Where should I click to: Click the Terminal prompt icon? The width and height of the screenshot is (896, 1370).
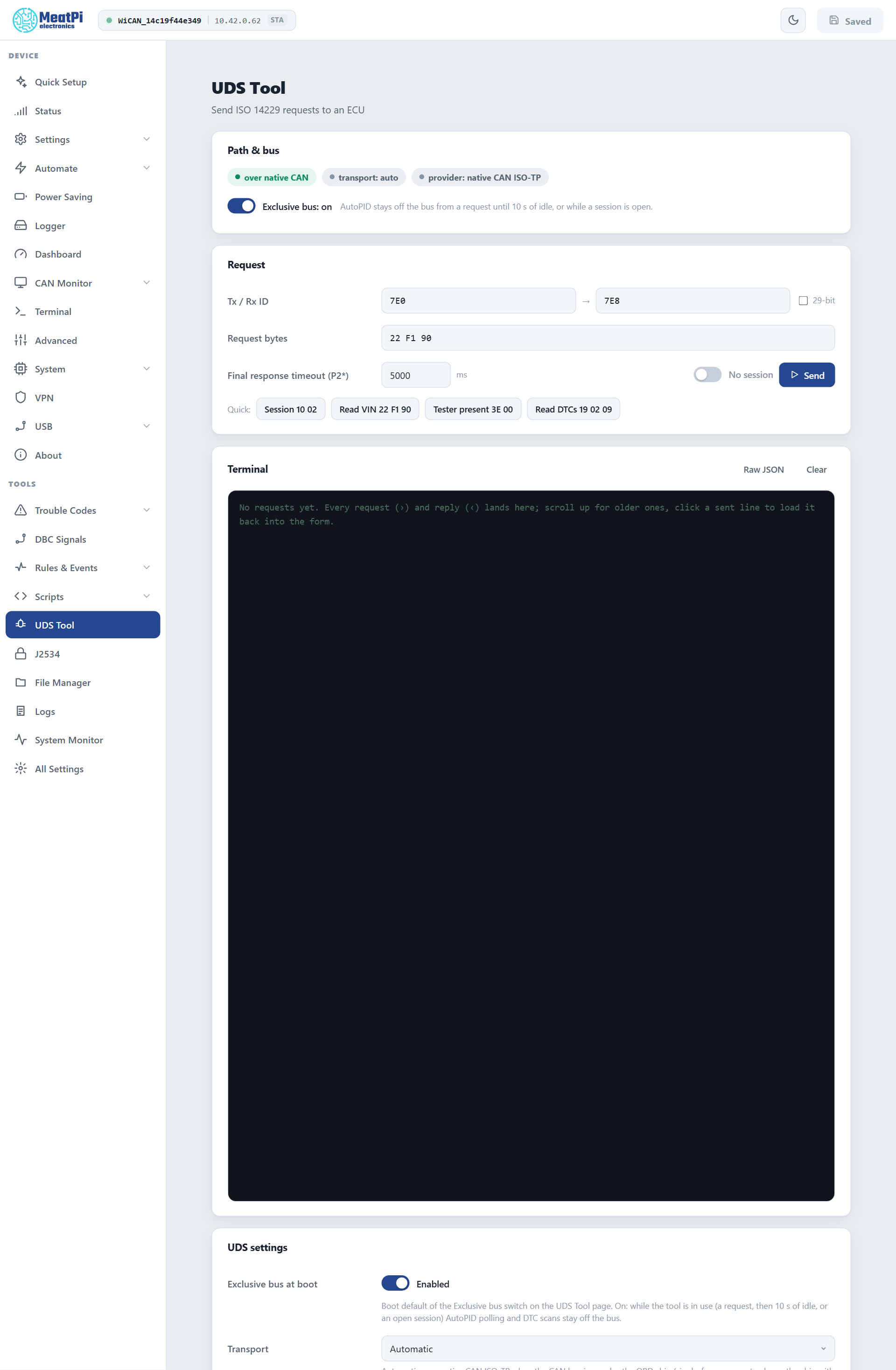[21, 311]
